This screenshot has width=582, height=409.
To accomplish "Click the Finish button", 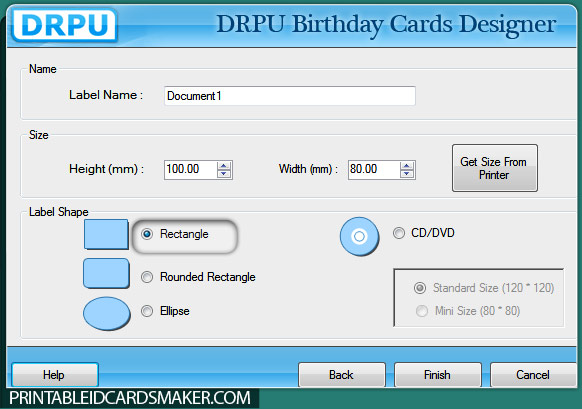I will pos(438,375).
